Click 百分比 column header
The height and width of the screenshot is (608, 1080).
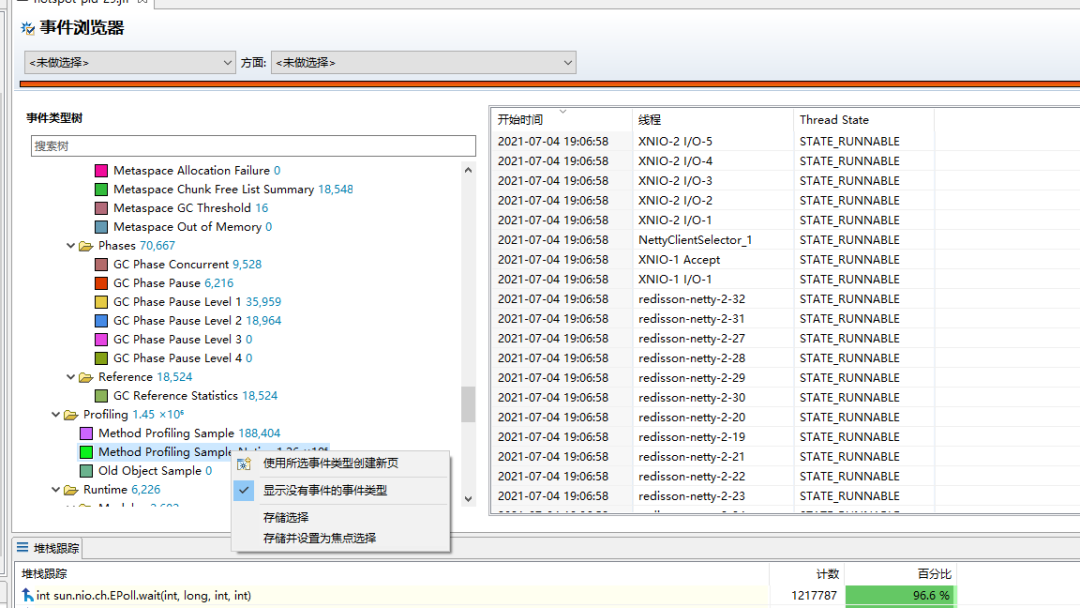(x=901, y=574)
